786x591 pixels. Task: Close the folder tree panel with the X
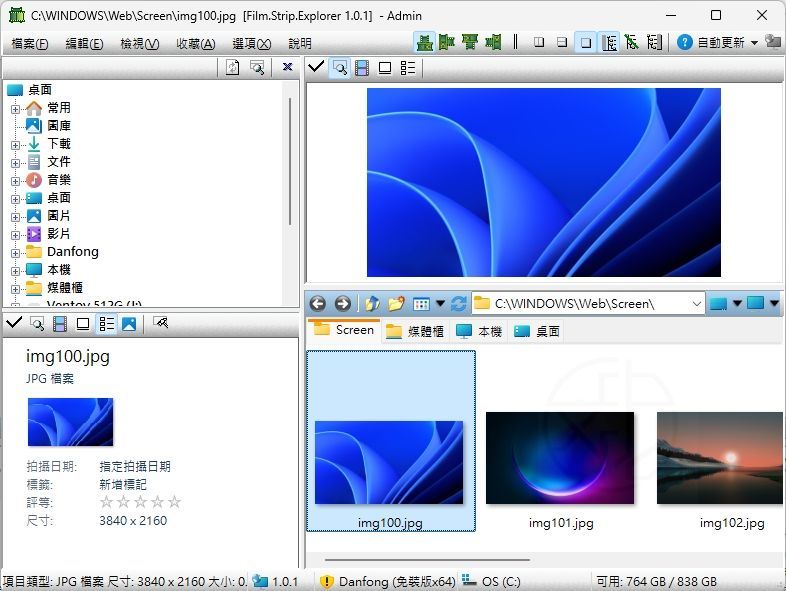tap(287, 68)
